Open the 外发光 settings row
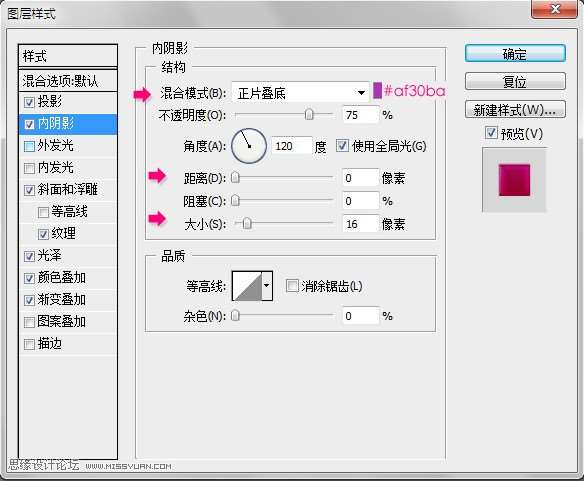The width and height of the screenshot is (584, 481). 68,146
